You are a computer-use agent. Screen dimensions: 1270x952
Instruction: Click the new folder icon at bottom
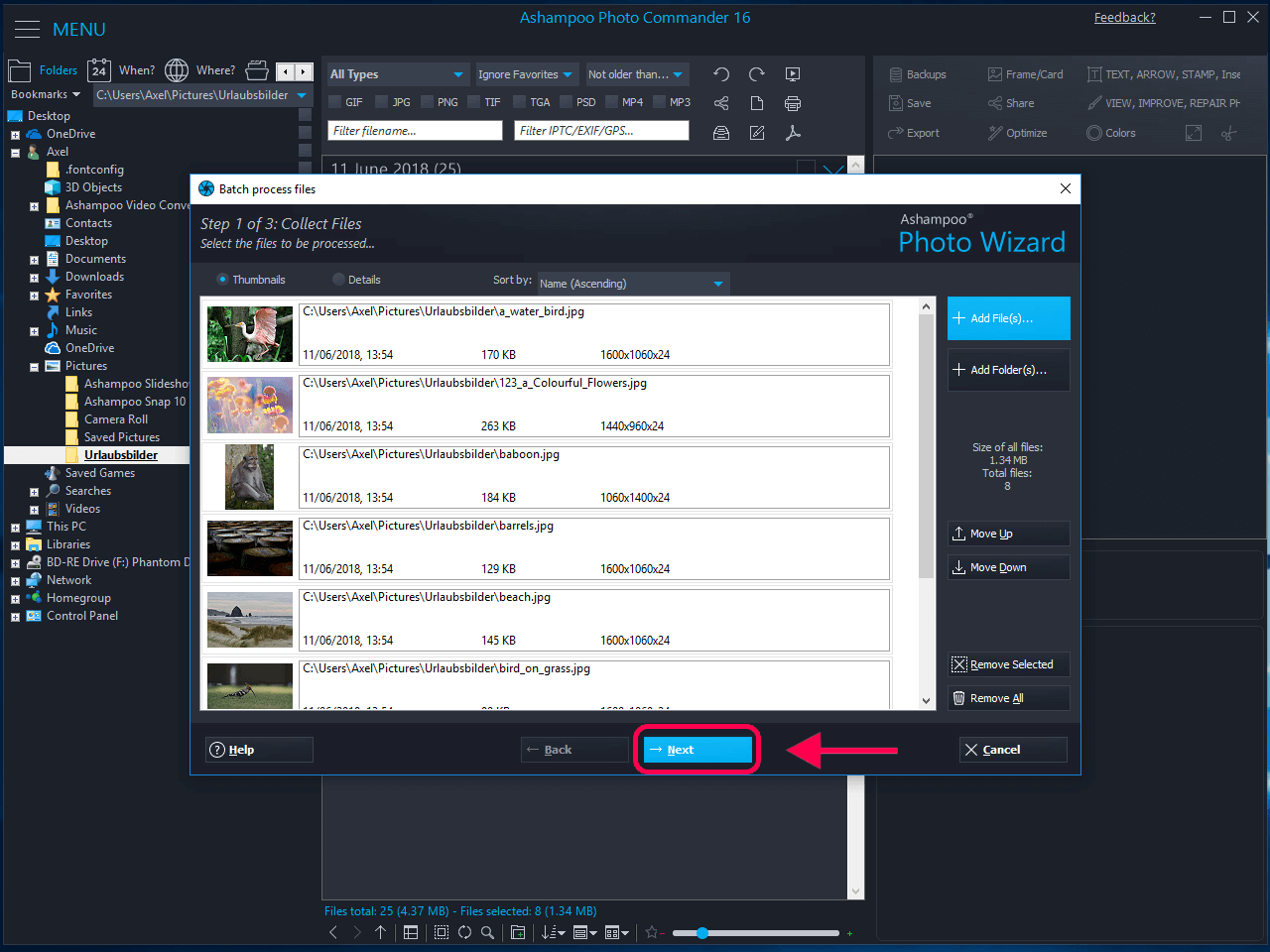coord(518,932)
